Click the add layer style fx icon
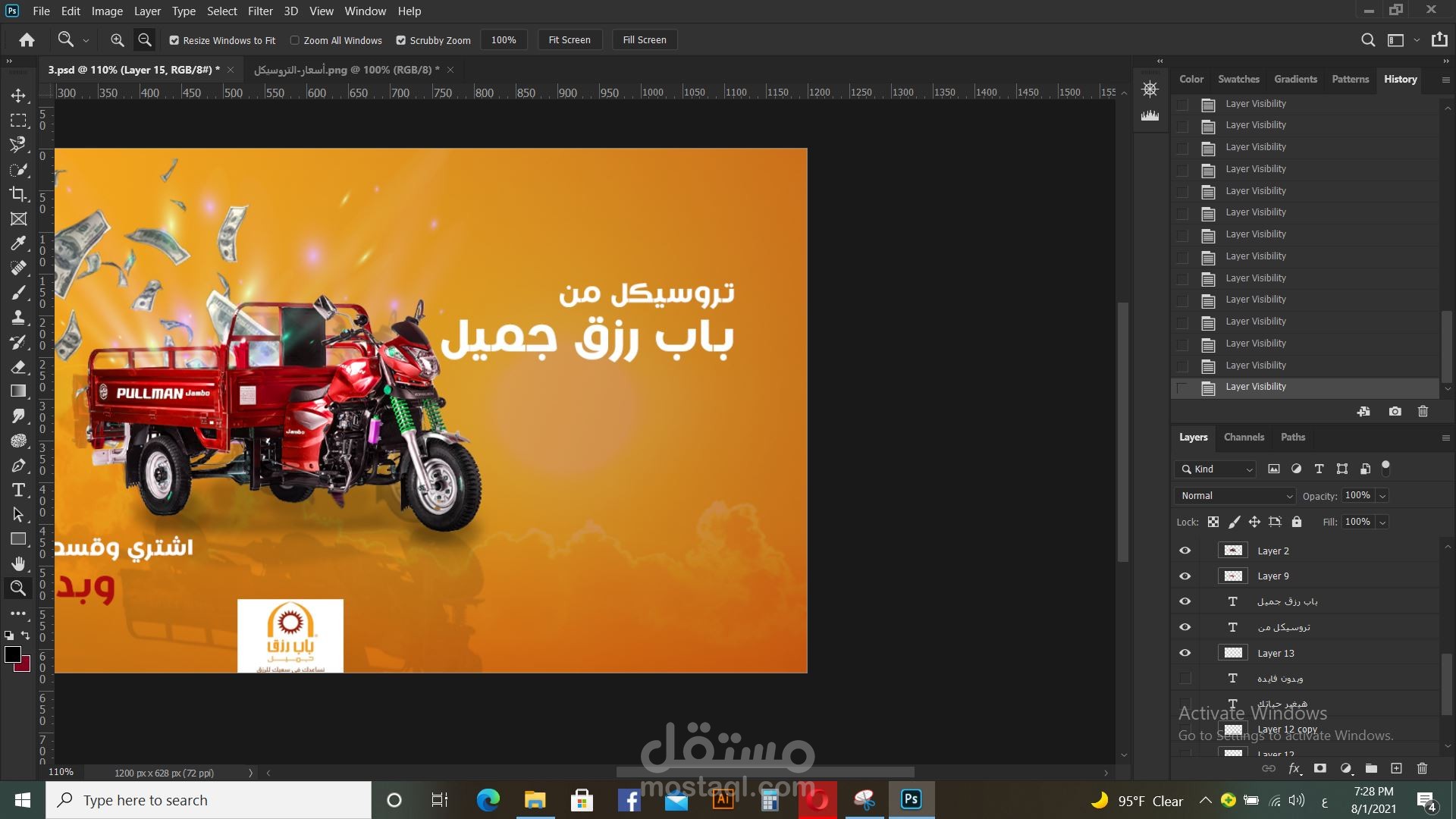 click(x=1294, y=768)
